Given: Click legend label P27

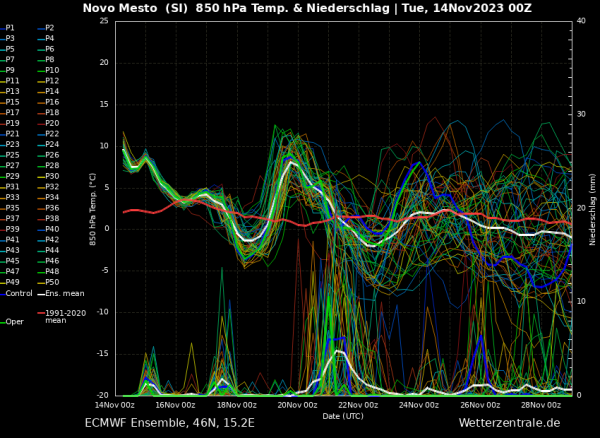Looking at the screenshot, I should coord(10,166).
